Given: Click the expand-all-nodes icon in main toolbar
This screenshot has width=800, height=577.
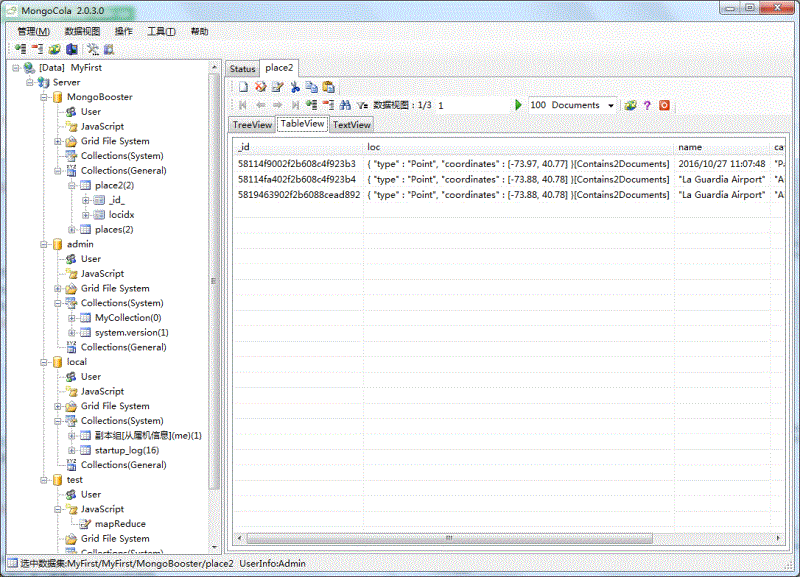Looking at the screenshot, I should [x=20, y=49].
